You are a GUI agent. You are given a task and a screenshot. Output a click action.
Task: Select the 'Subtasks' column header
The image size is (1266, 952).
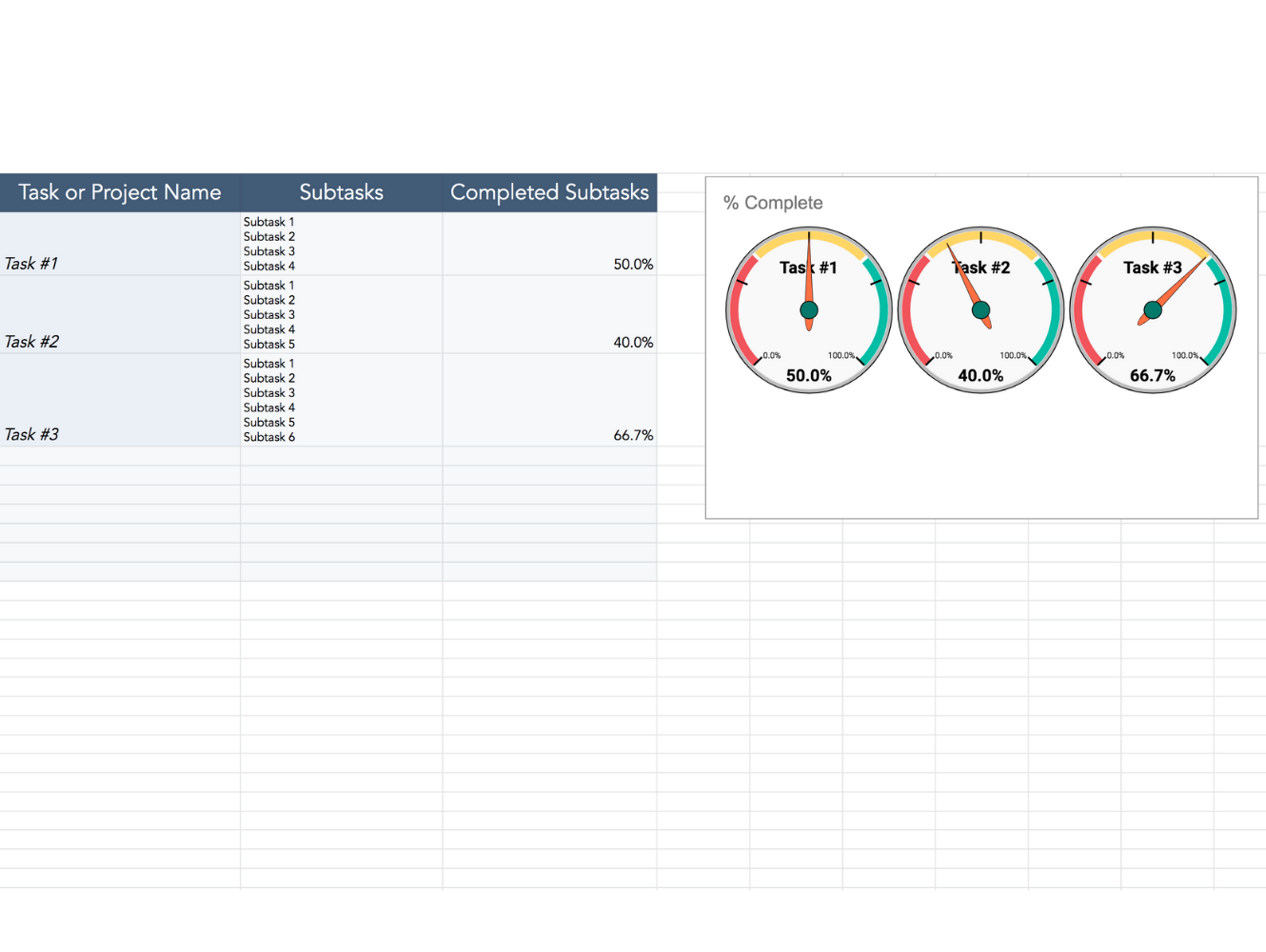point(341,192)
